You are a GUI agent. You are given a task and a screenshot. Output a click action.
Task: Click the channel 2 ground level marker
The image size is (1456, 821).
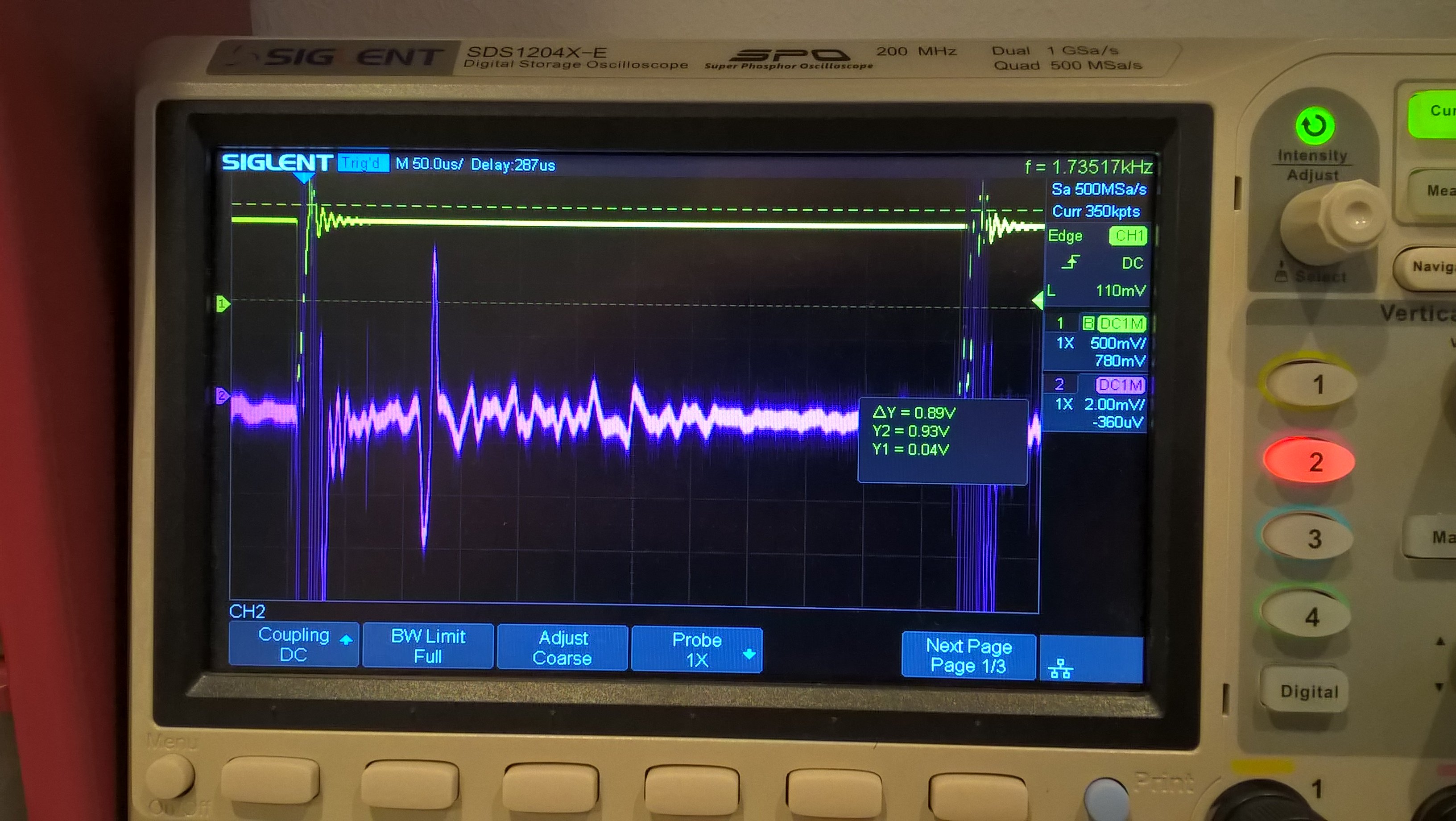click(x=222, y=395)
